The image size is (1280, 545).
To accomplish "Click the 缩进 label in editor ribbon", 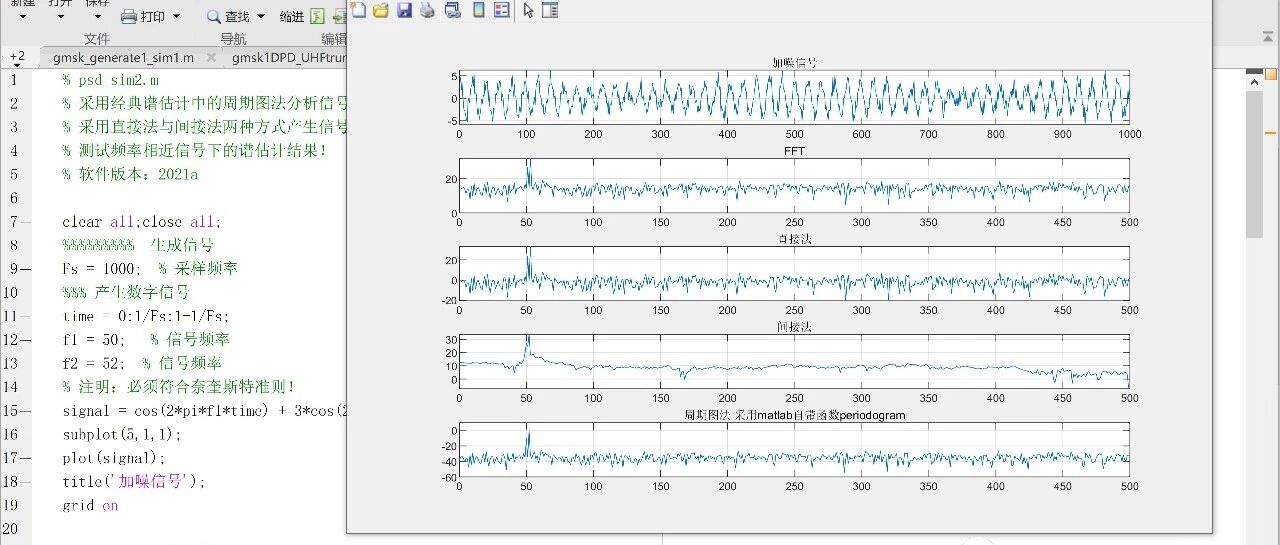I will tap(292, 16).
